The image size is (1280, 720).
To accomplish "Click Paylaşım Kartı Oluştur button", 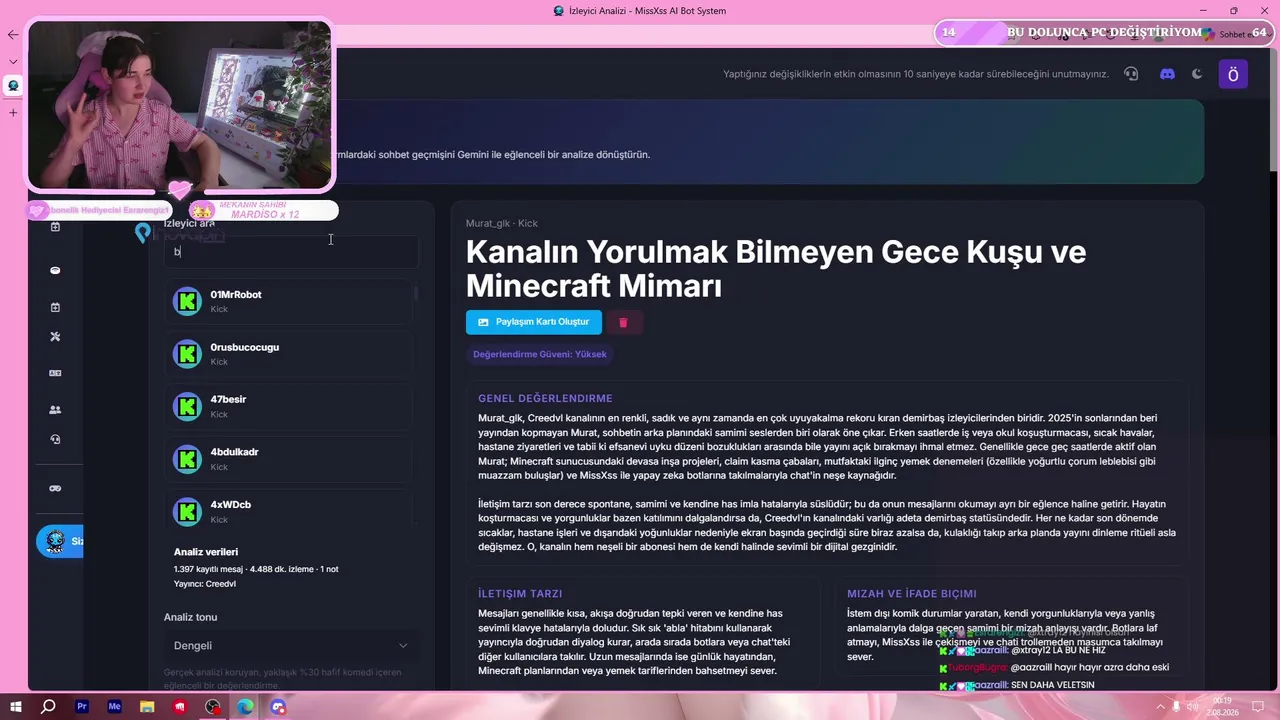I will click(534, 322).
